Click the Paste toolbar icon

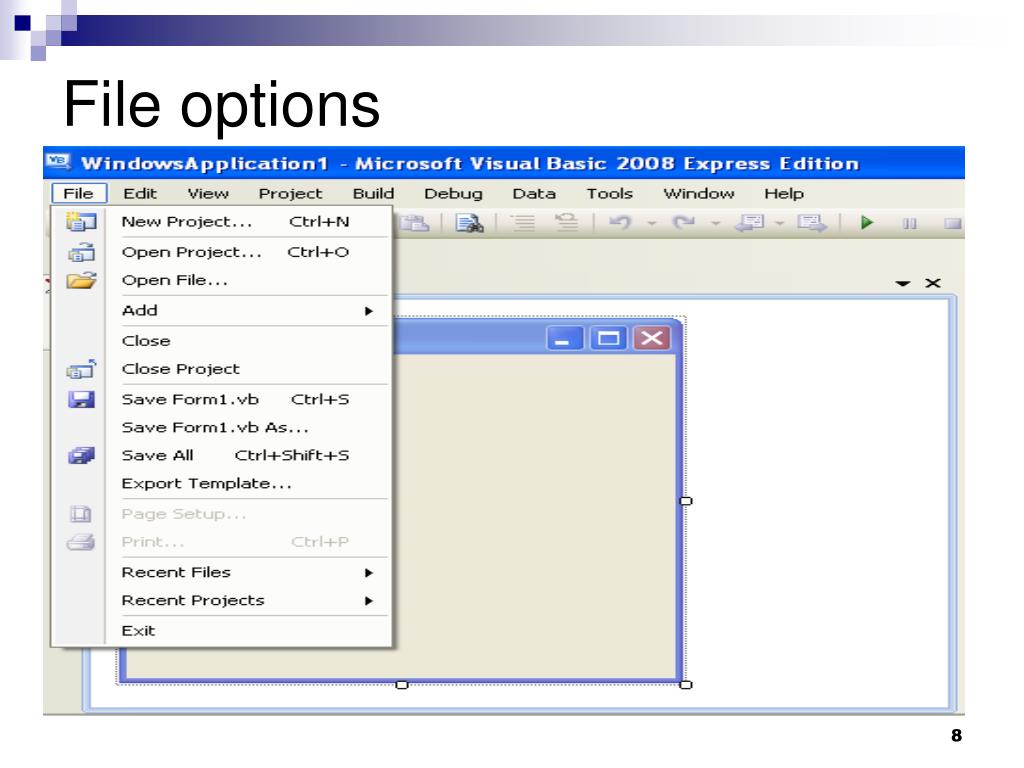[415, 223]
